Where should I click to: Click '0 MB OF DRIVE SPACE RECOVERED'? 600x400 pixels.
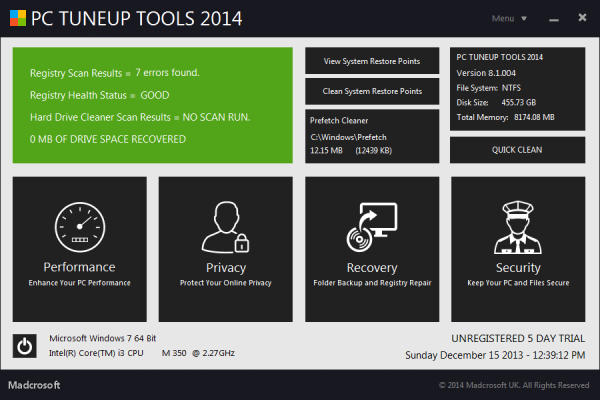[108, 139]
